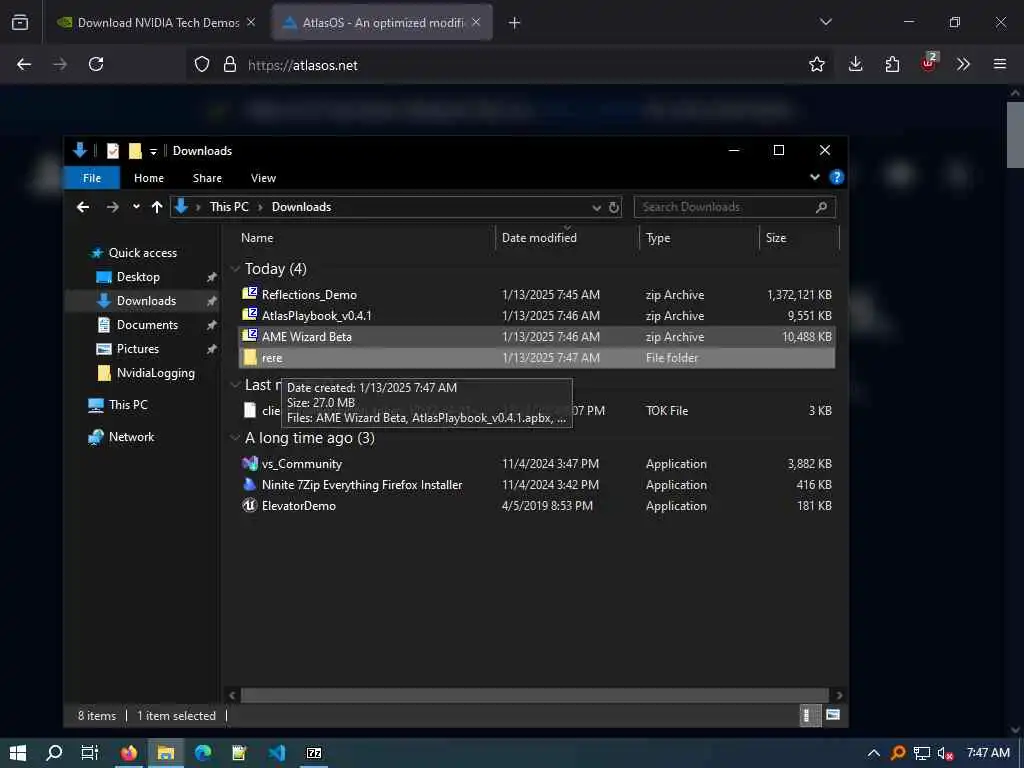Select ElevatorDemo application
The height and width of the screenshot is (768, 1024).
(x=537, y=505)
